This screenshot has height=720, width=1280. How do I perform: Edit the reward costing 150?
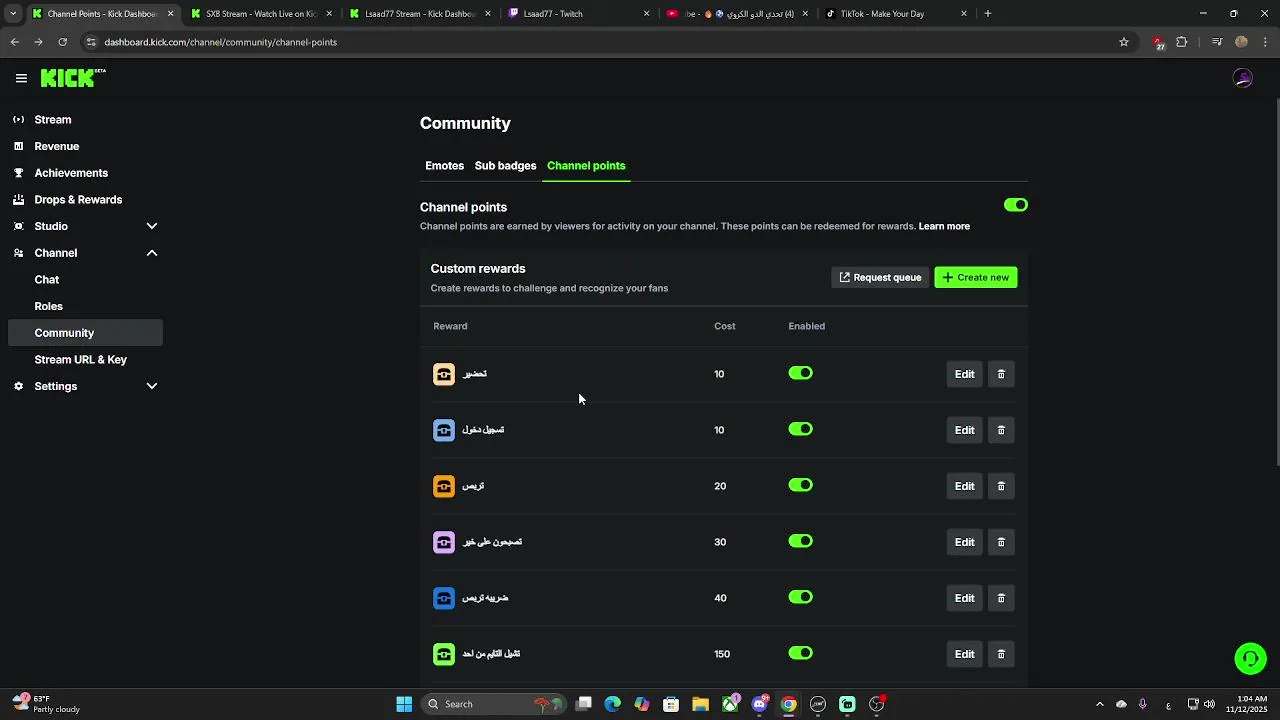964,654
